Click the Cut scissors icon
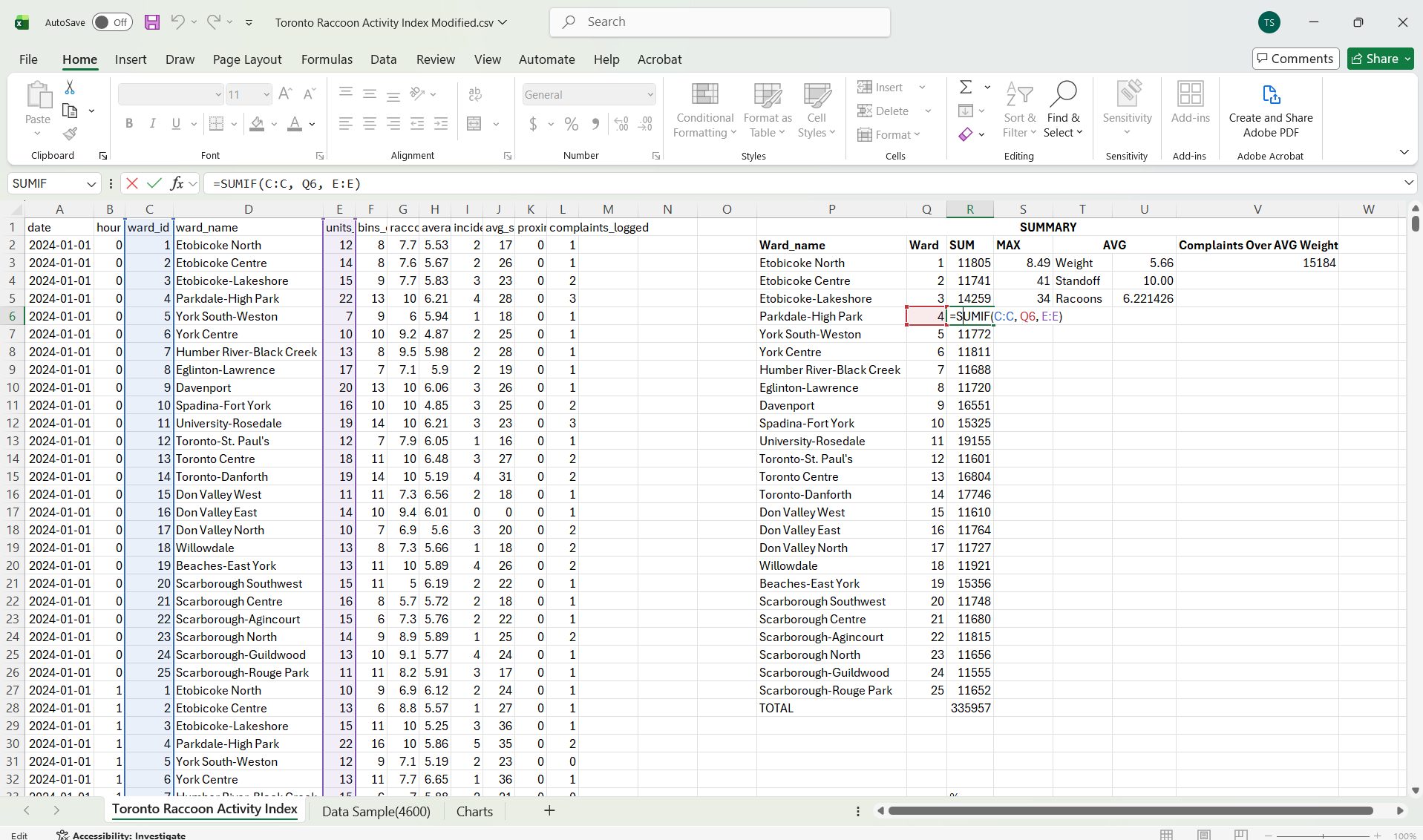 (70, 88)
